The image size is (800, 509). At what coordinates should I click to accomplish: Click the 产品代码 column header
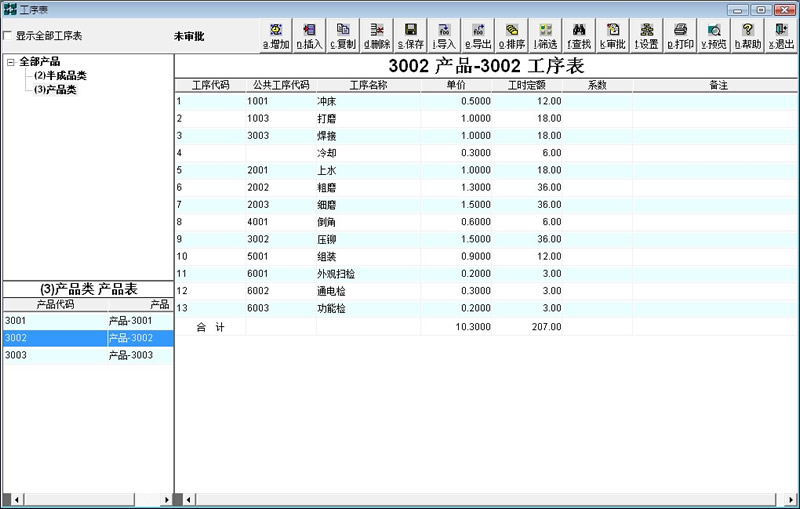click(55, 304)
